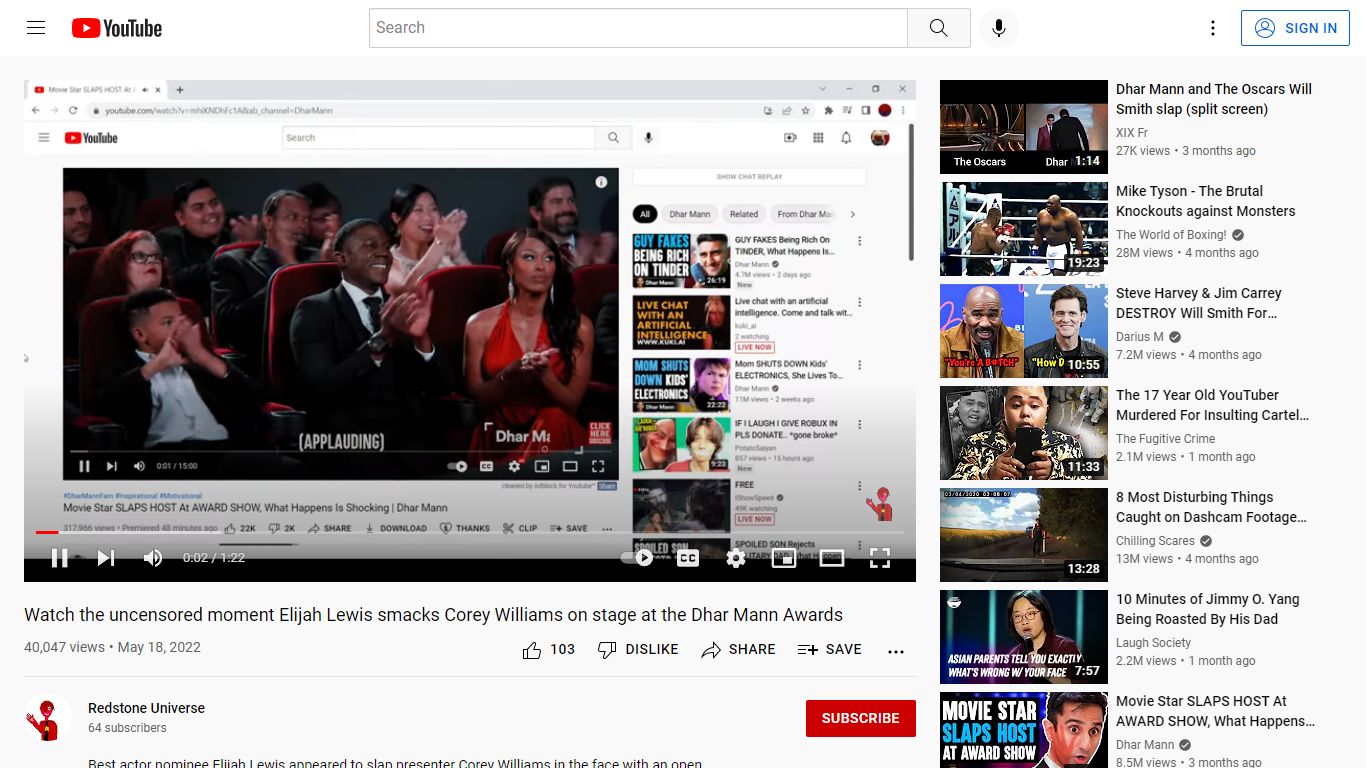This screenshot has width=1366, height=768.
Task: Visit the Darius M channel
Action: click(1140, 337)
